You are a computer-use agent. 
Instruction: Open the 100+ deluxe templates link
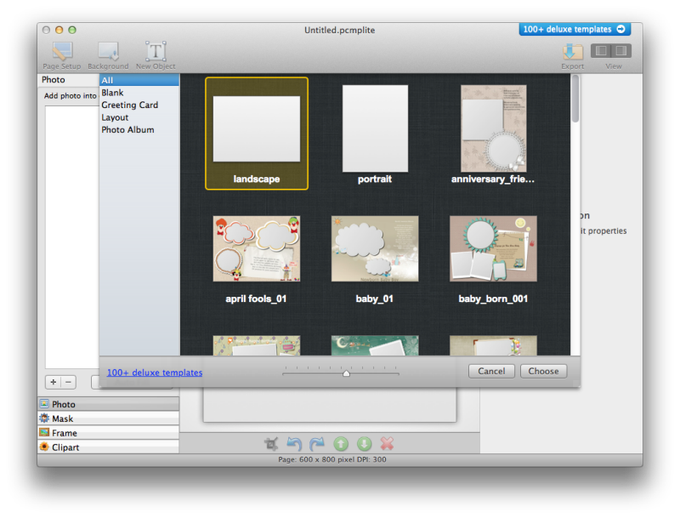pos(154,373)
